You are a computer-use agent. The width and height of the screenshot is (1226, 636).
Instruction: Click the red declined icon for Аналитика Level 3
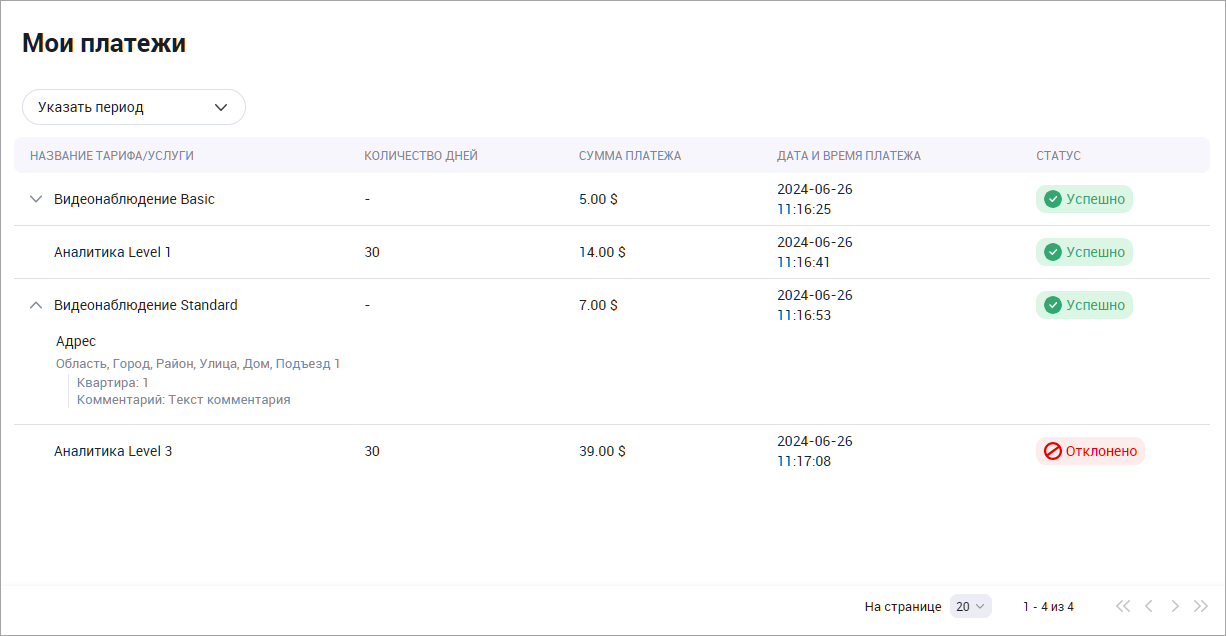1052,451
